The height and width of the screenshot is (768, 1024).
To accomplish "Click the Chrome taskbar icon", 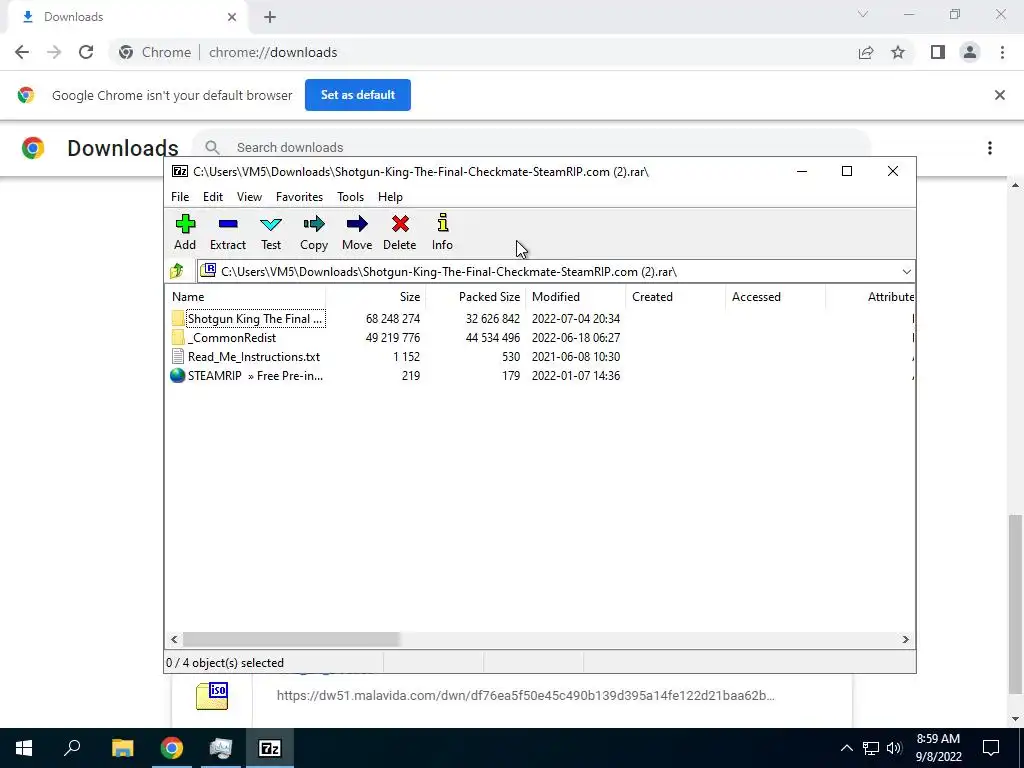I will click(171, 748).
